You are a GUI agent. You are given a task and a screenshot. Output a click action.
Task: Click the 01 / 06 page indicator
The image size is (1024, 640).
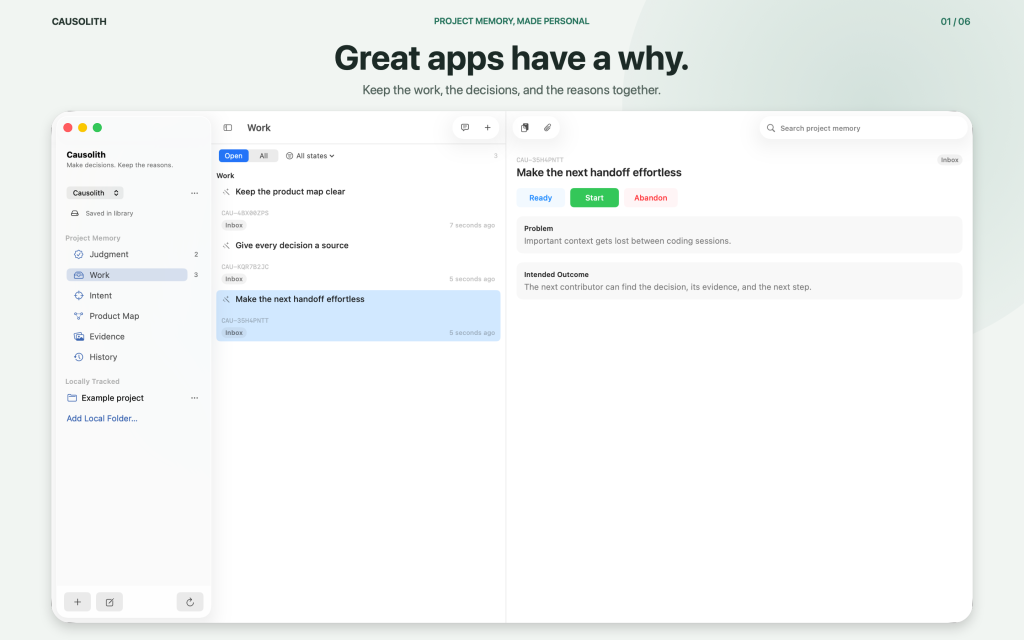[x=955, y=22]
